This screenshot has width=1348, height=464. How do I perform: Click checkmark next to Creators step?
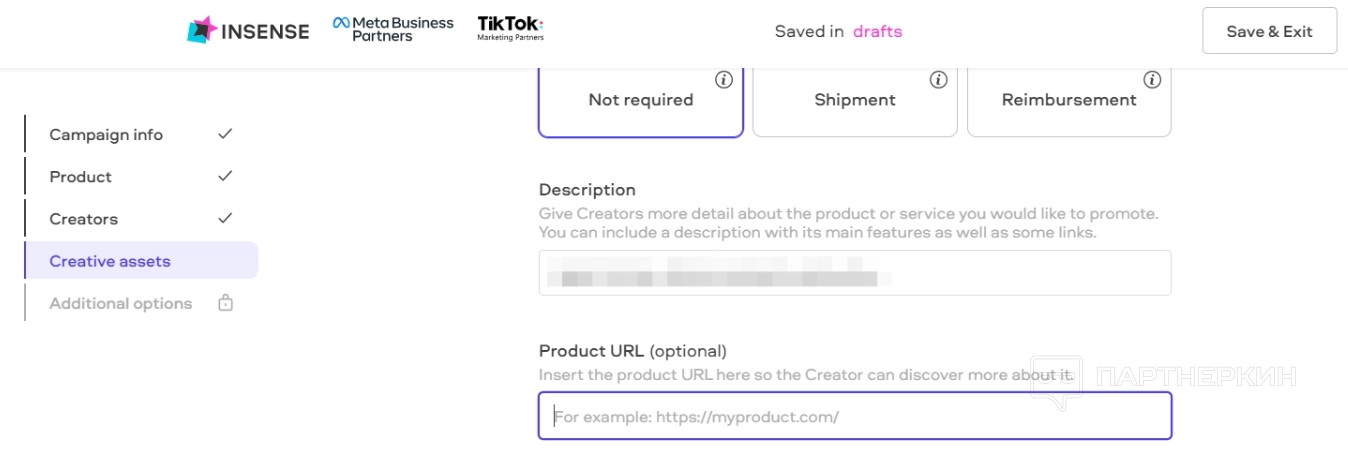(225, 218)
